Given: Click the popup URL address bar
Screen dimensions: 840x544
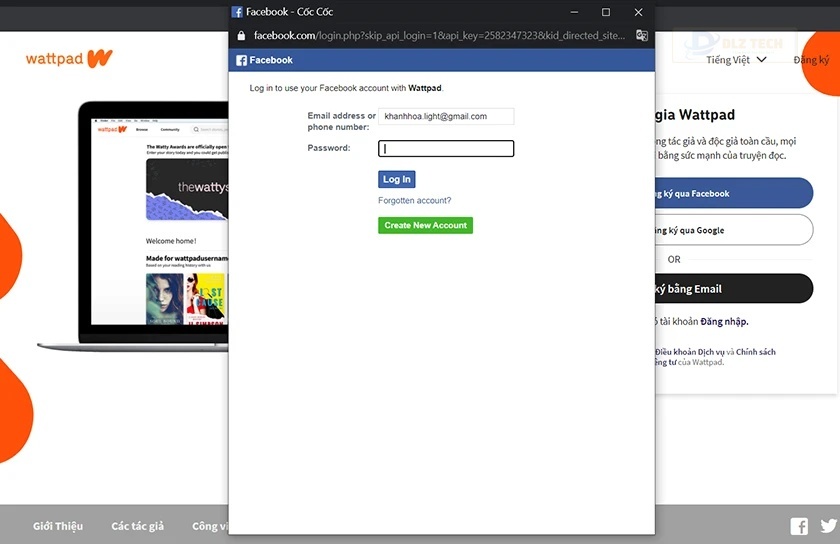Looking at the screenshot, I should 439,35.
